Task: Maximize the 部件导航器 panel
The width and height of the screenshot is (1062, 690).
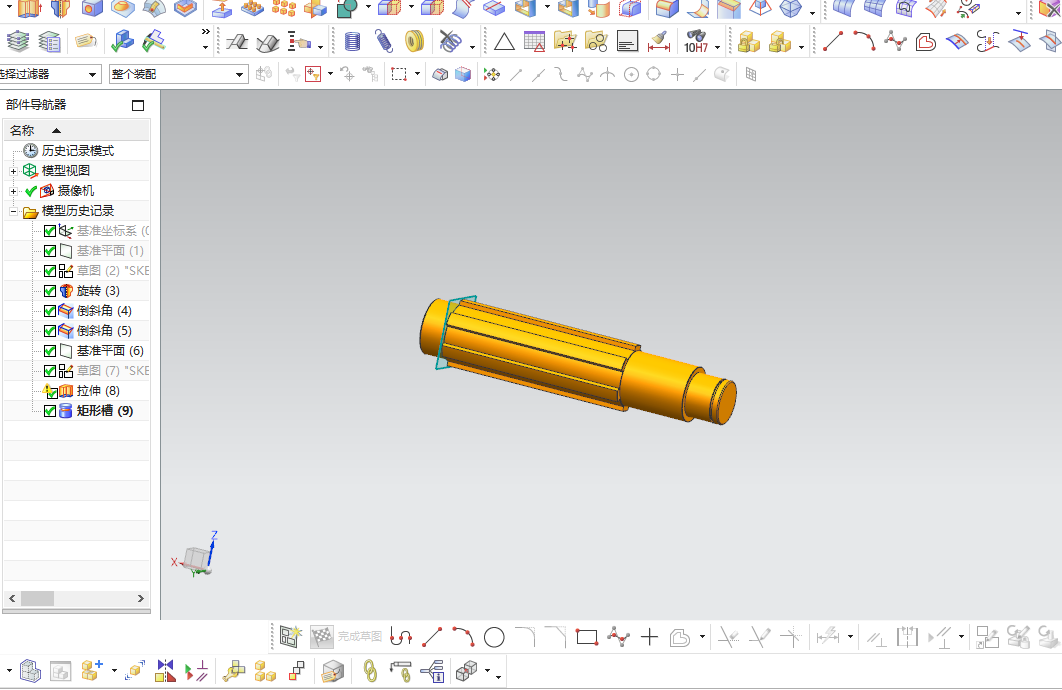Action: pyautogui.click(x=138, y=105)
